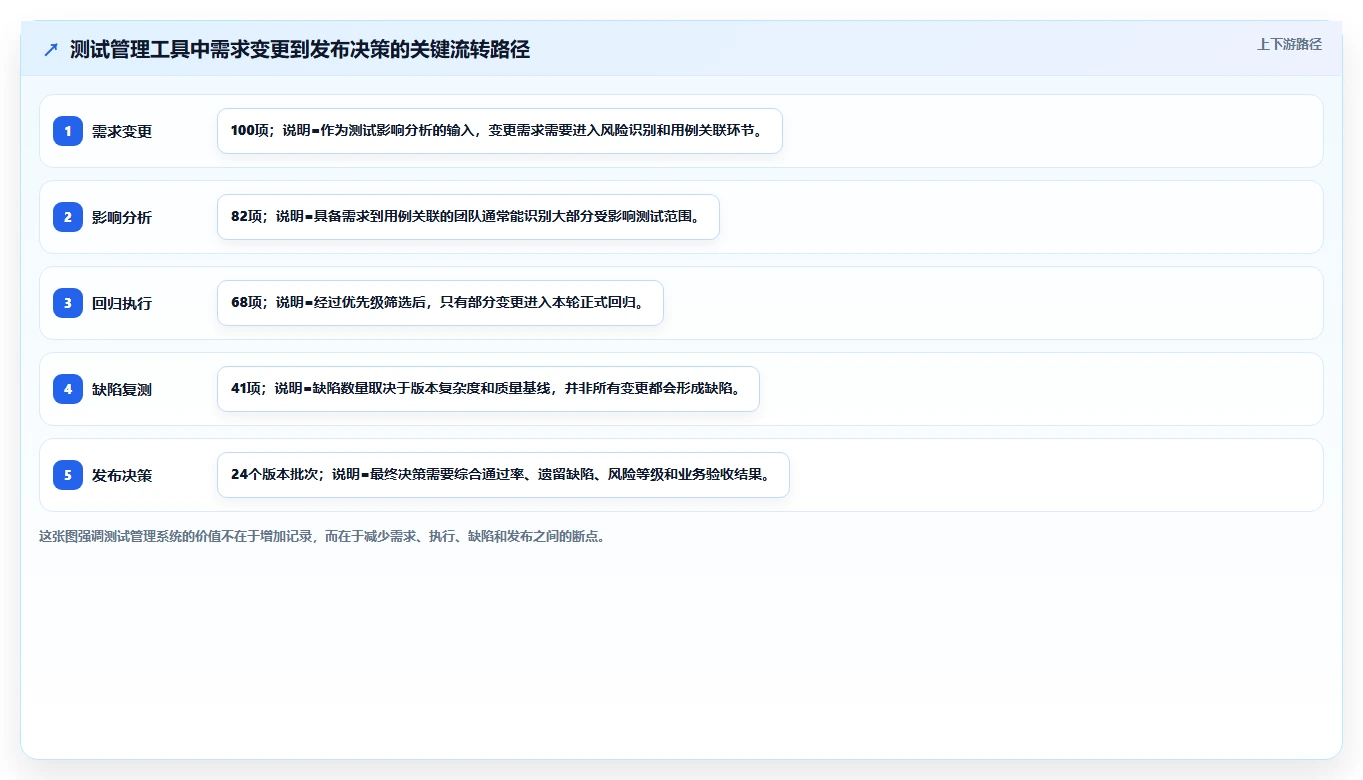Click the 上下游路径 label
Viewport: 1363px width, 780px height.
pyautogui.click(x=1289, y=44)
